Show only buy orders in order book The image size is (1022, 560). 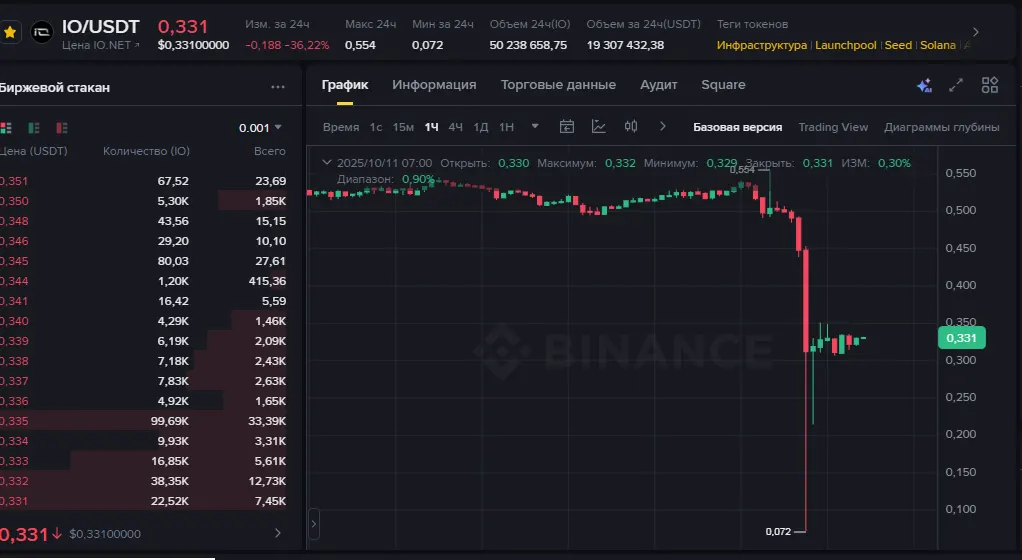(x=34, y=128)
